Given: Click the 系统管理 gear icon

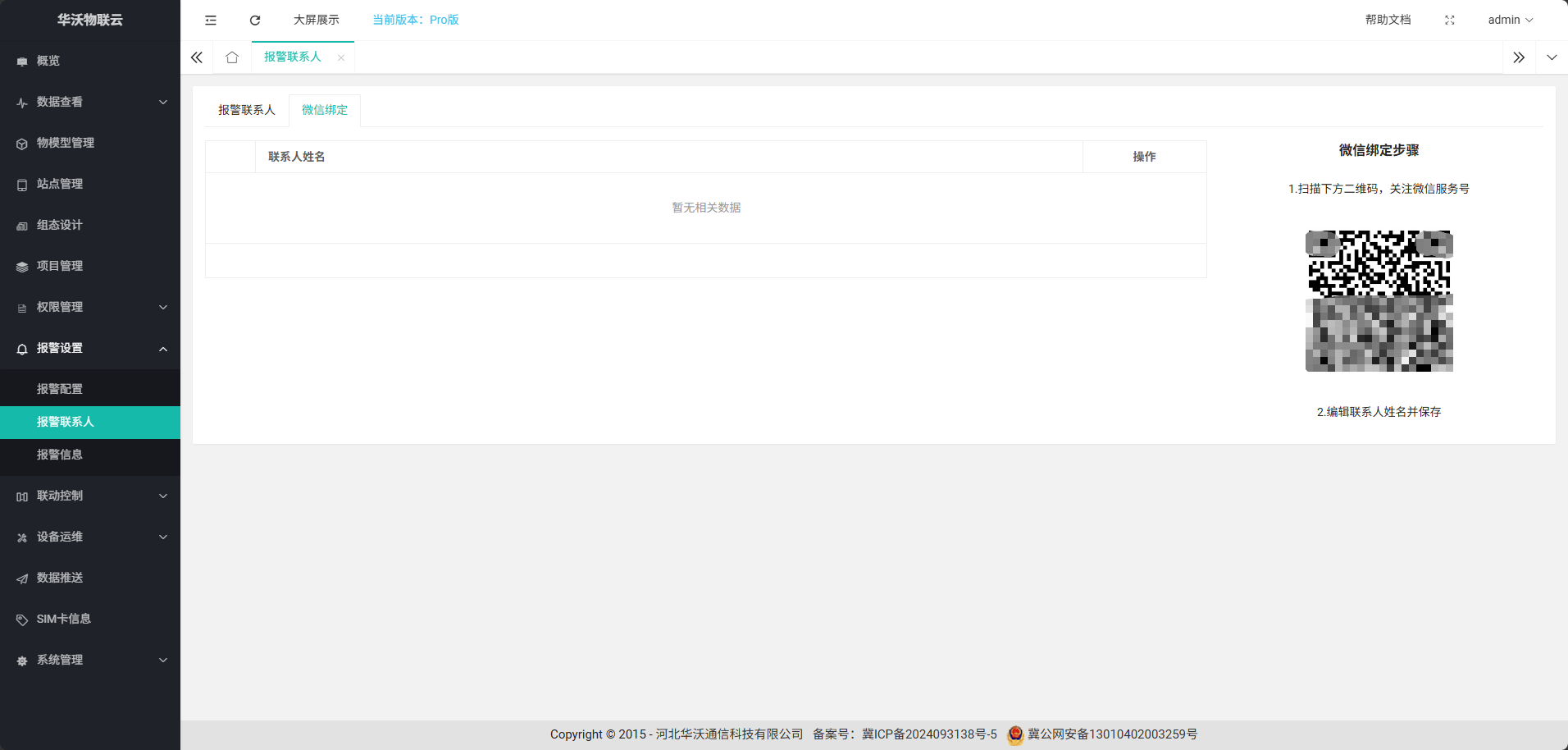Looking at the screenshot, I should [x=22, y=661].
